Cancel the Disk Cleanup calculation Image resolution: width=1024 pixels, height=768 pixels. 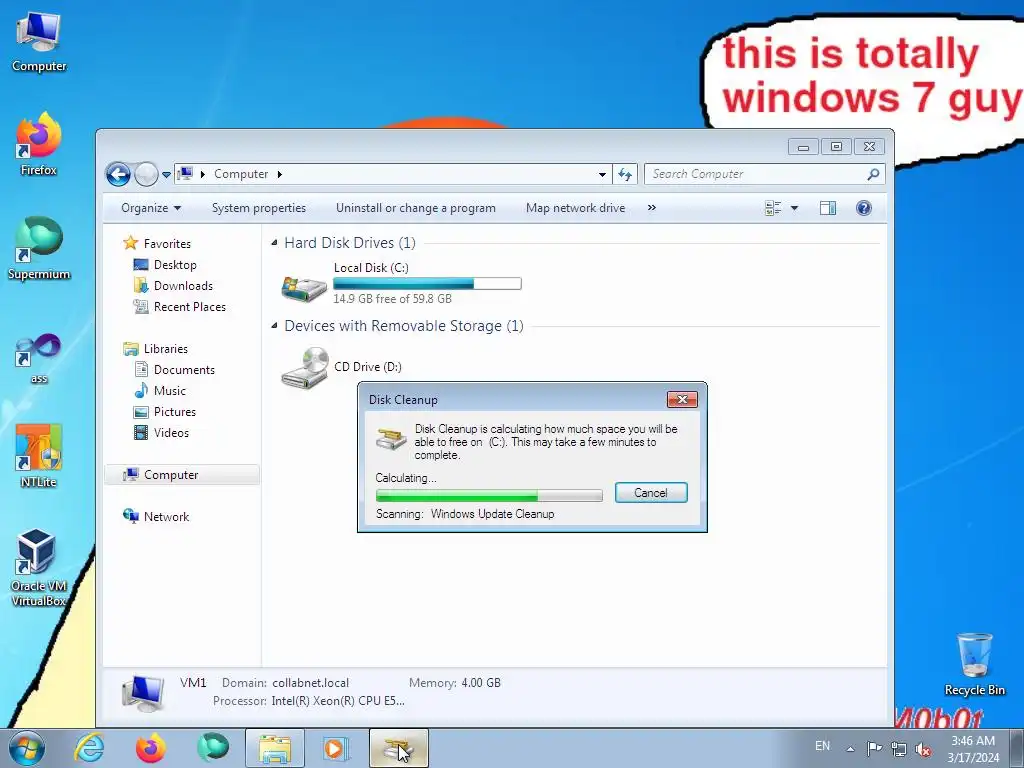click(651, 492)
